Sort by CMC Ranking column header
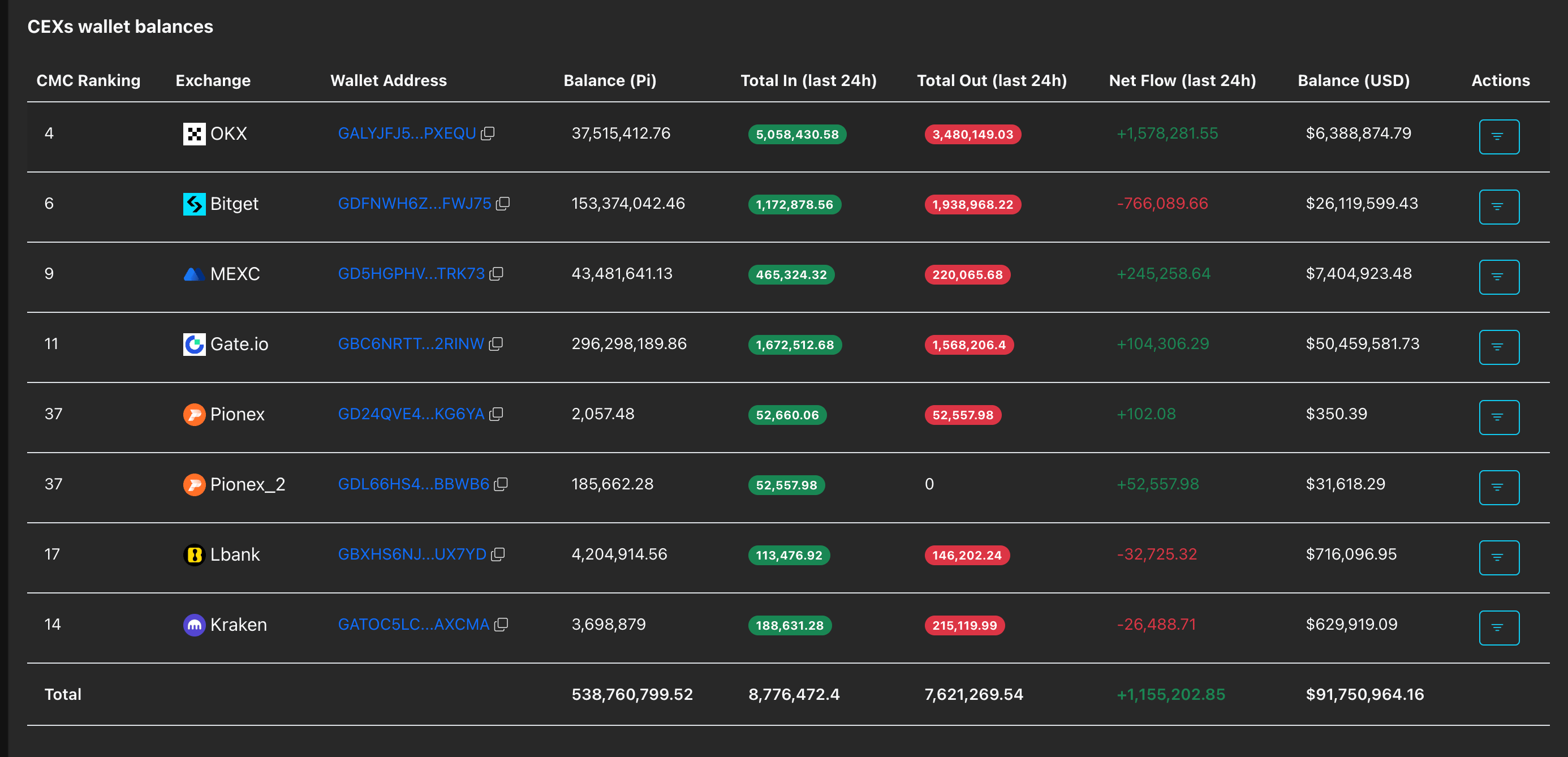Viewport: 1568px width, 757px height. pyautogui.click(x=88, y=80)
